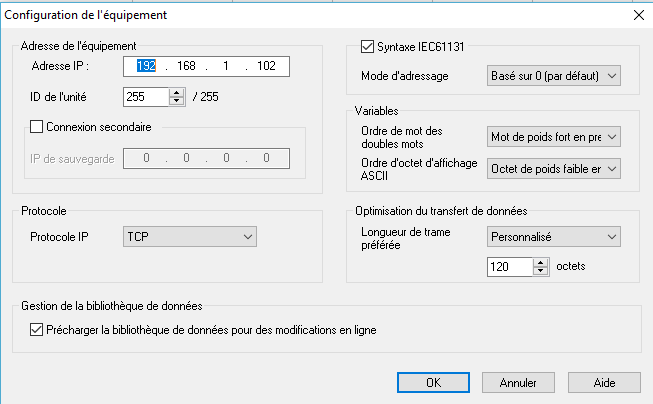Decrease the unit ID stepper value

pyautogui.click(x=177, y=102)
